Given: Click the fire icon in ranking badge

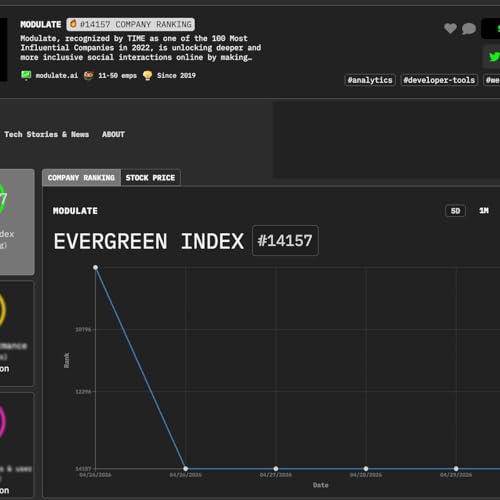Looking at the screenshot, I should pos(73,24).
